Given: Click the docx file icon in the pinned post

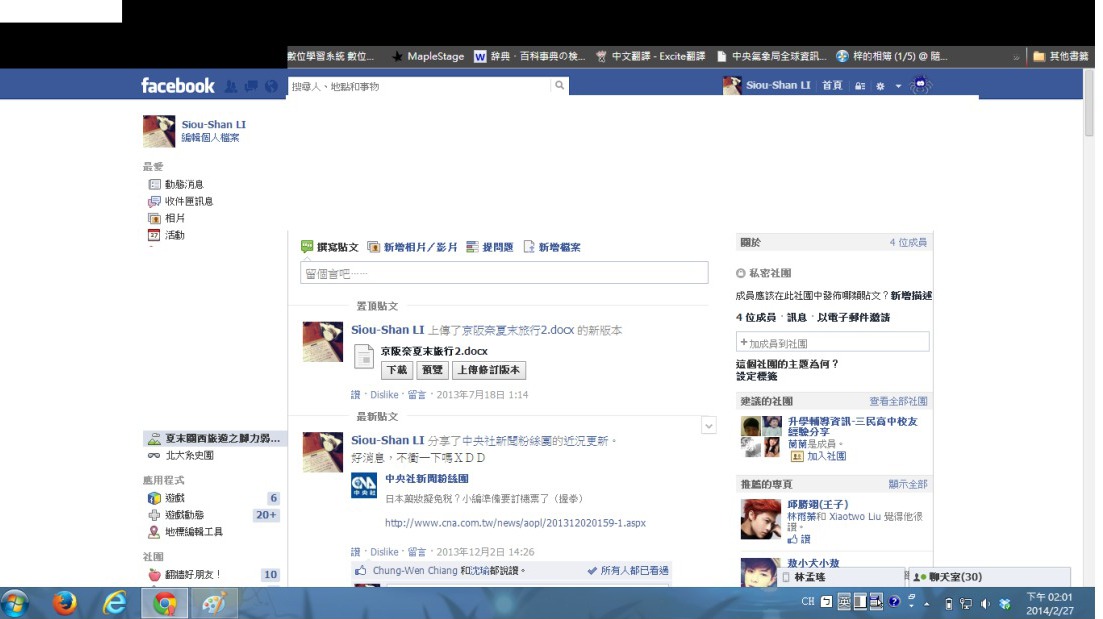Looking at the screenshot, I should click(364, 357).
